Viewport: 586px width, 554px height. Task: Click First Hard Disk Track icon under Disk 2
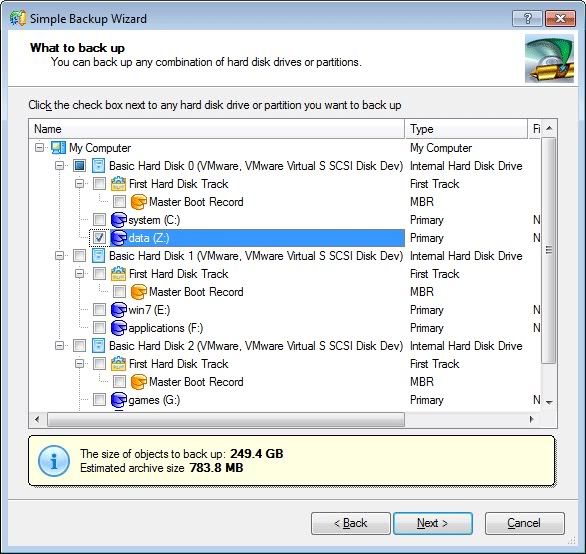pos(118,364)
